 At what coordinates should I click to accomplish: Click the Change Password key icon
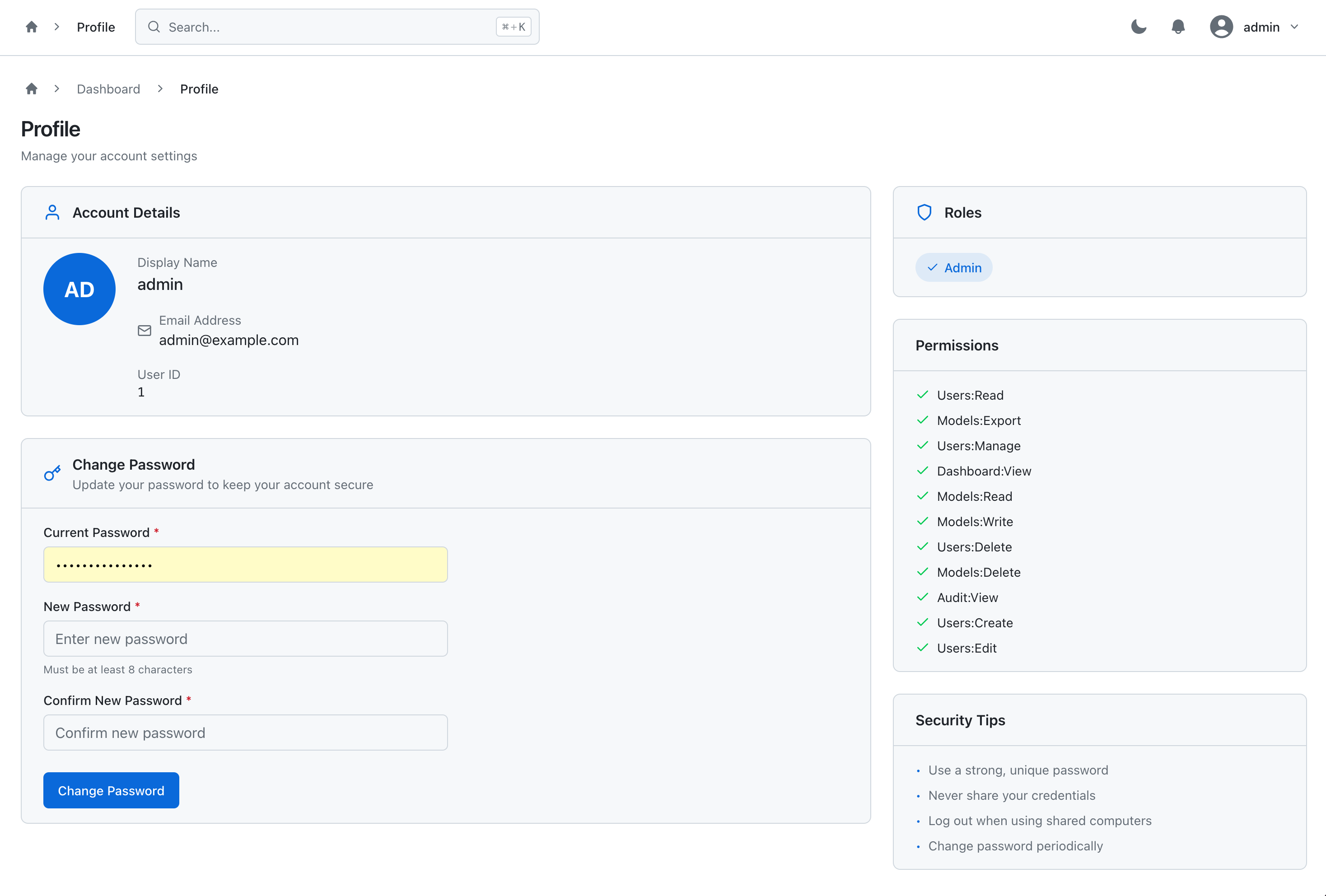[x=52, y=473]
